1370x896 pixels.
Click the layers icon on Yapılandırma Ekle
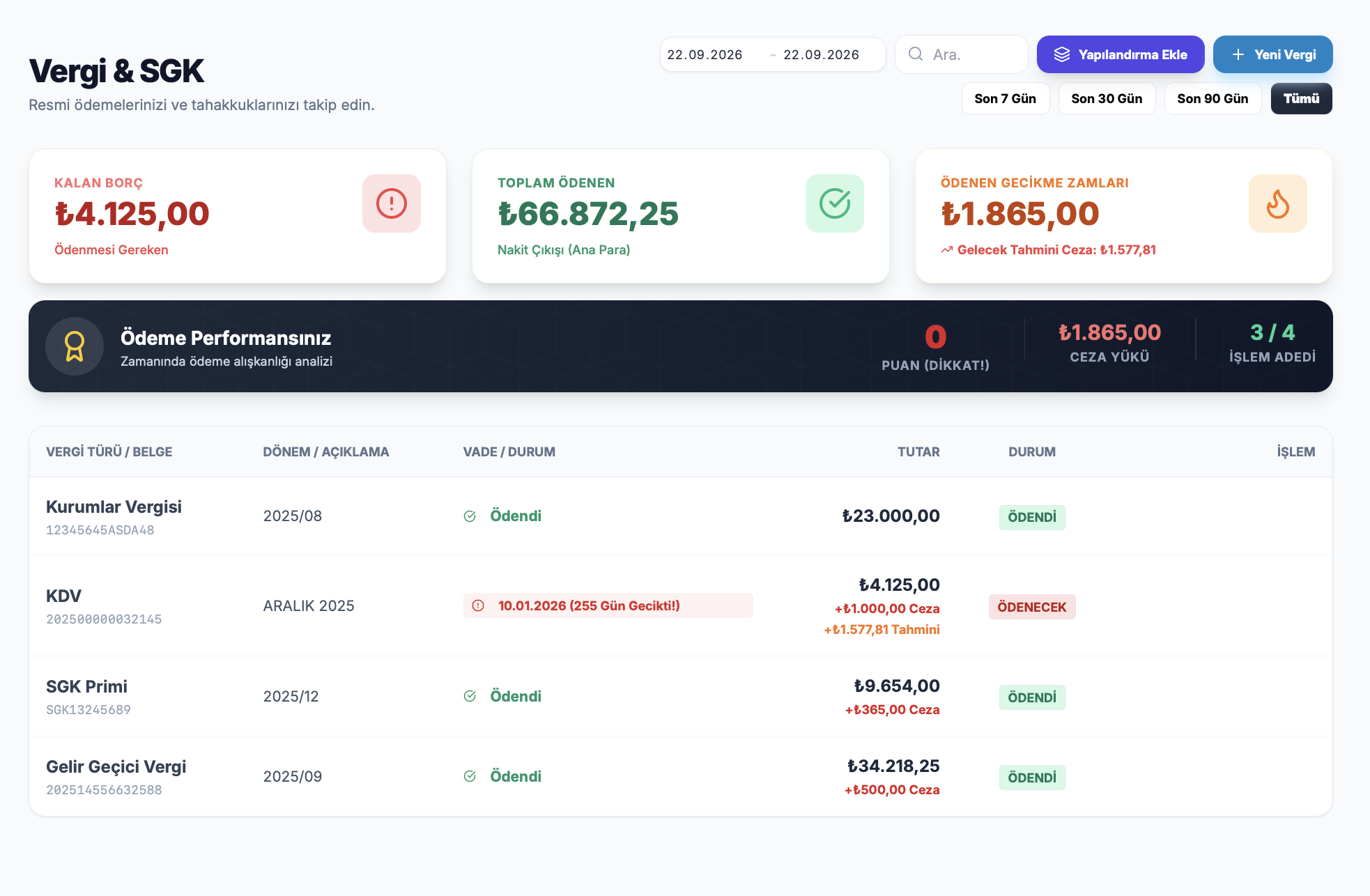[1061, 54]
